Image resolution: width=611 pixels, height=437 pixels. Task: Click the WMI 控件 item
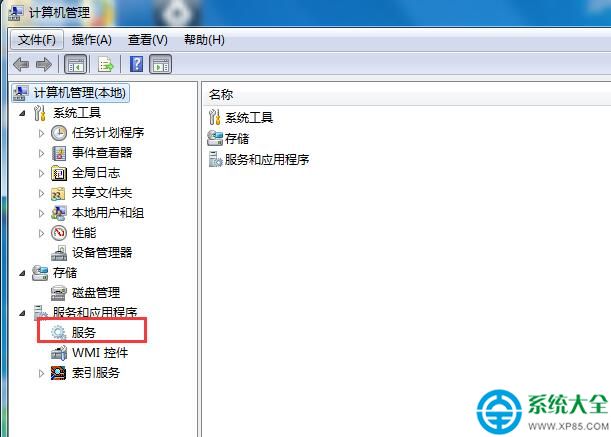[x=100, y=353]
